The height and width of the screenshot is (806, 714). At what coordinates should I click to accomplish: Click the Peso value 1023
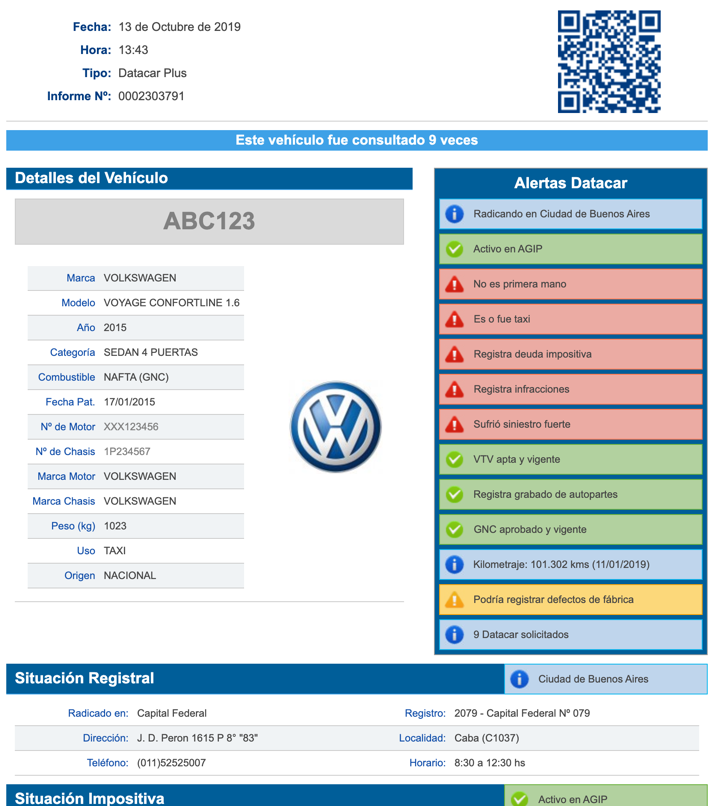(115, 526)
